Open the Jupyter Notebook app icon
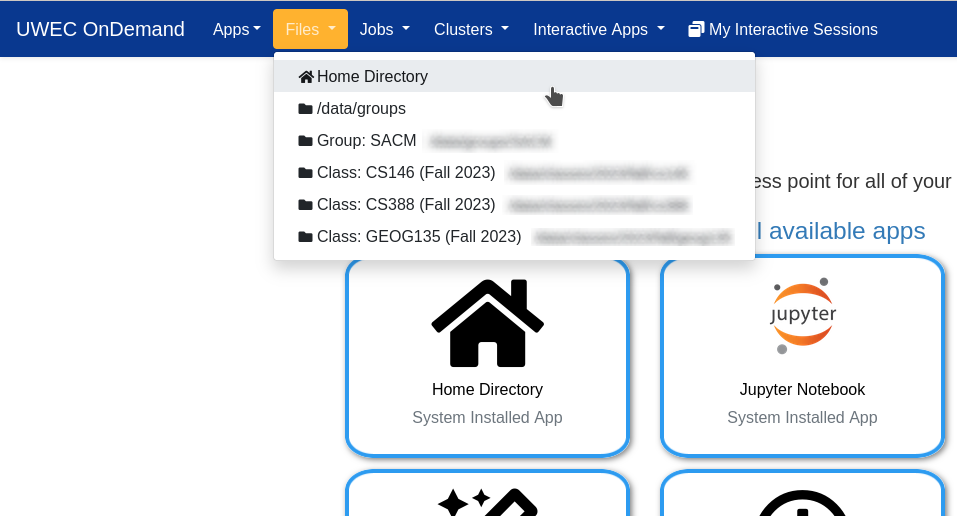Viewport: 957px width, 516px height. coord(802,316)
